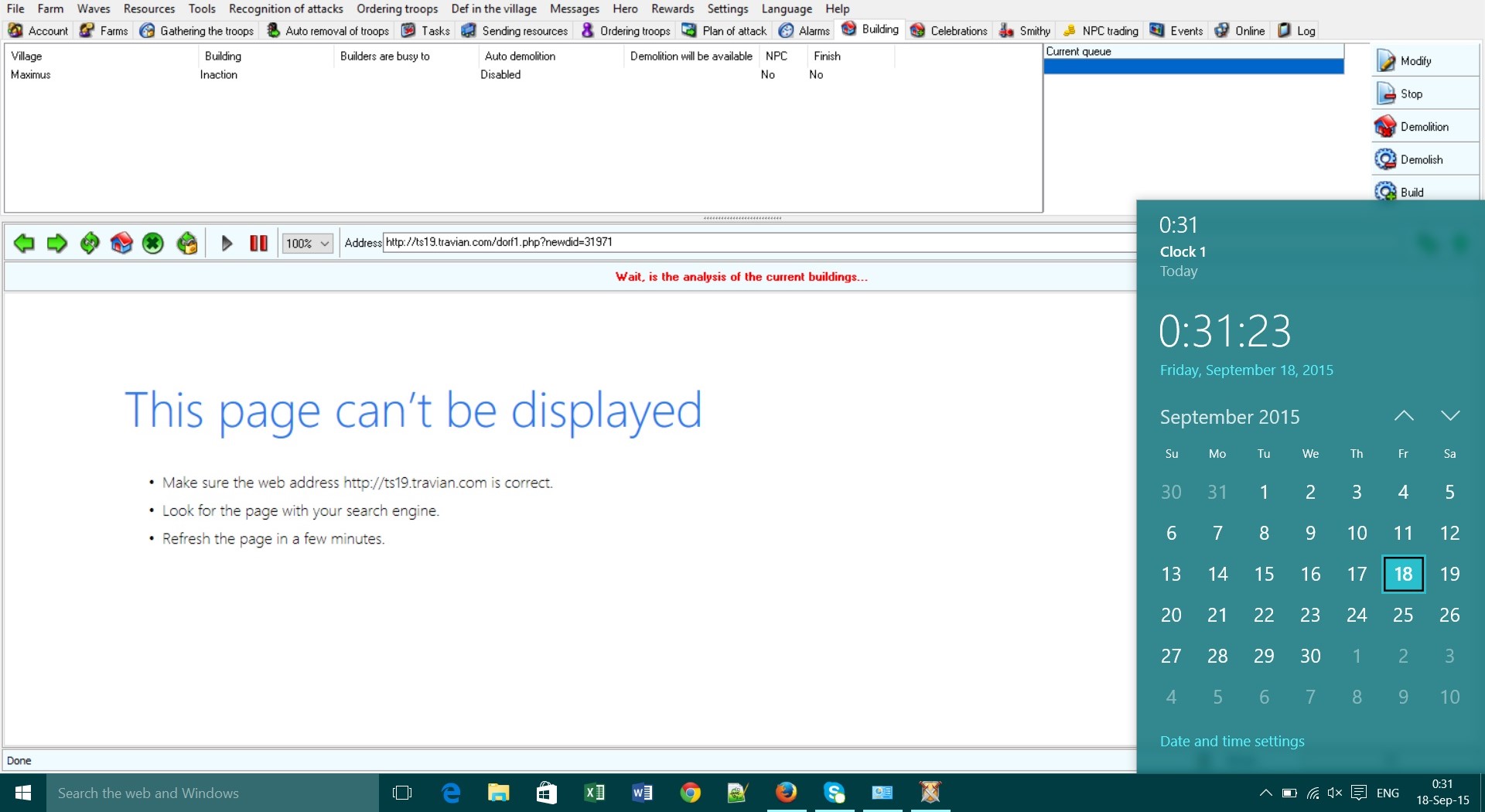Open Ordering troops toolbar tab

click(626, 31)
